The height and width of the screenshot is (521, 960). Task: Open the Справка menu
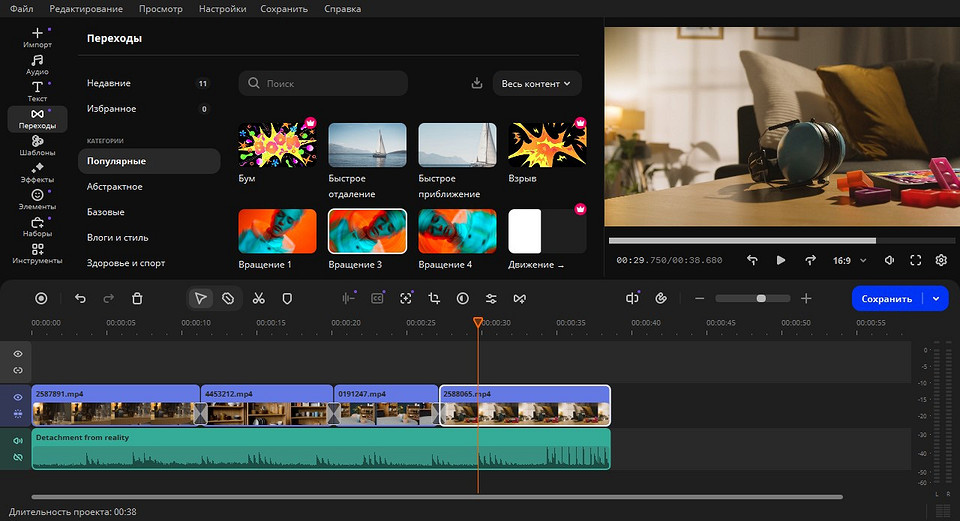[342, 9]
